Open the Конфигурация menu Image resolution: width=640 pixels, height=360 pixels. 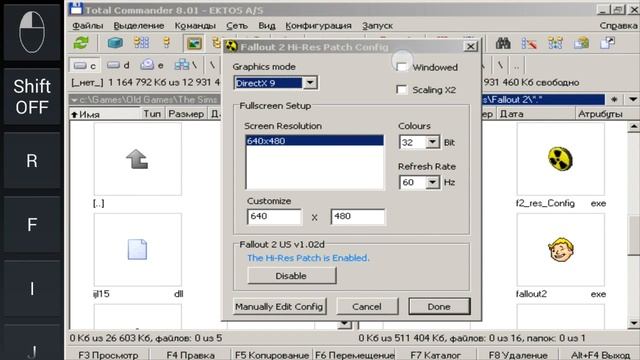318,25
